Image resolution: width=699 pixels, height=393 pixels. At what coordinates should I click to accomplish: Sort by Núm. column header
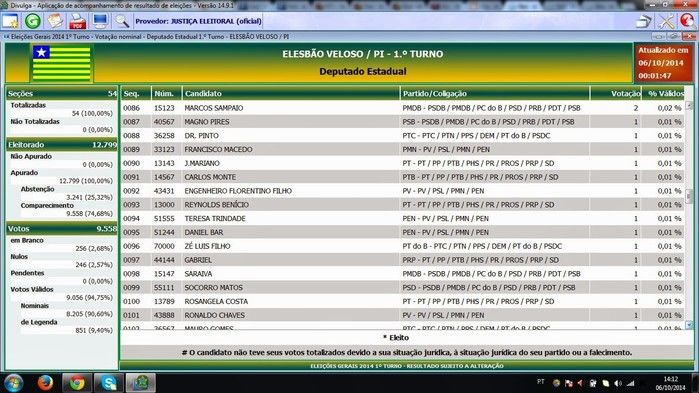click(x=167, y=93)
